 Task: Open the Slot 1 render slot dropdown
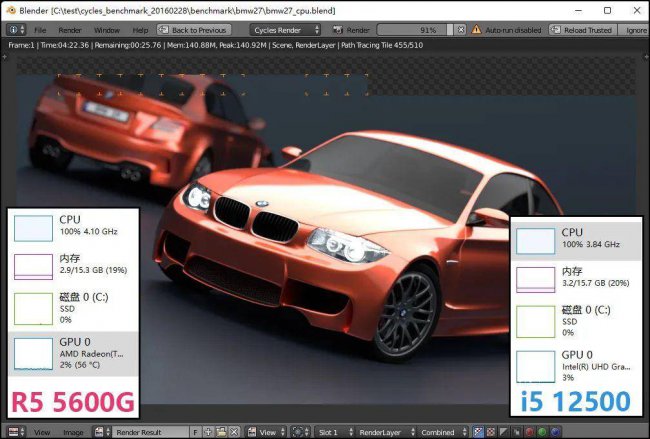pos(334,432)
